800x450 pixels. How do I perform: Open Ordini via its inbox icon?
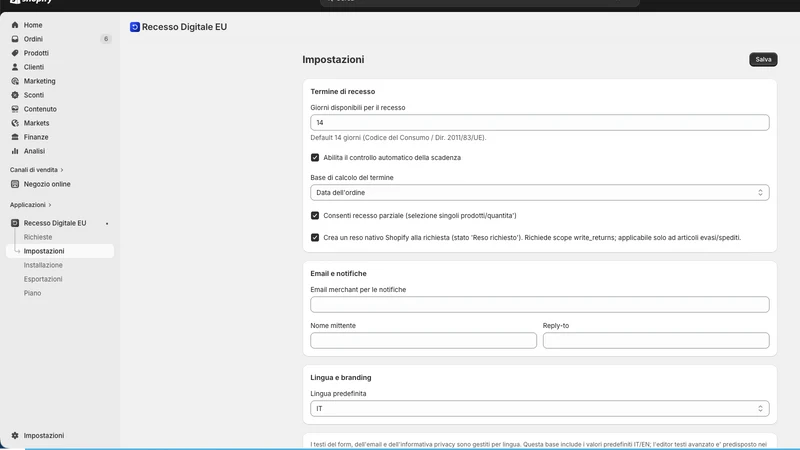(x=15, y=39)
